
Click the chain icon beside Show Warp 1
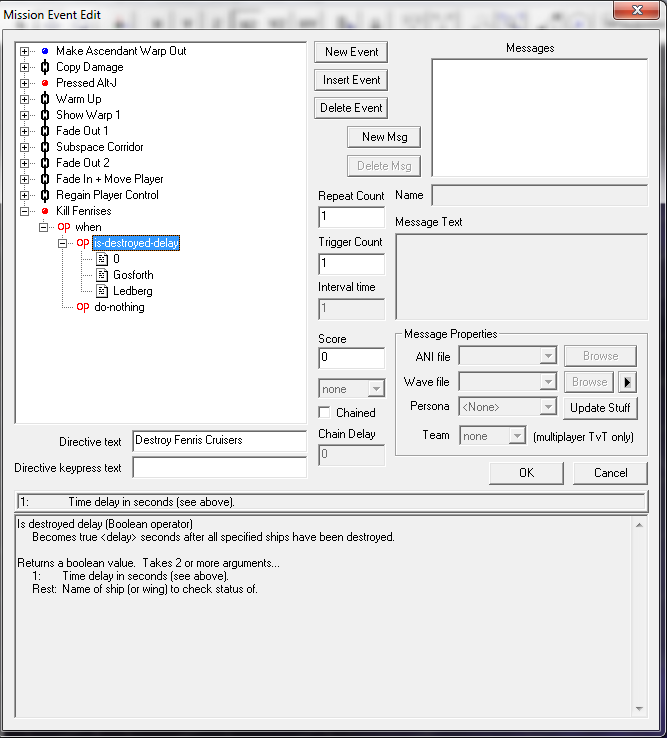pyautogui.click(x=45, y=115)
